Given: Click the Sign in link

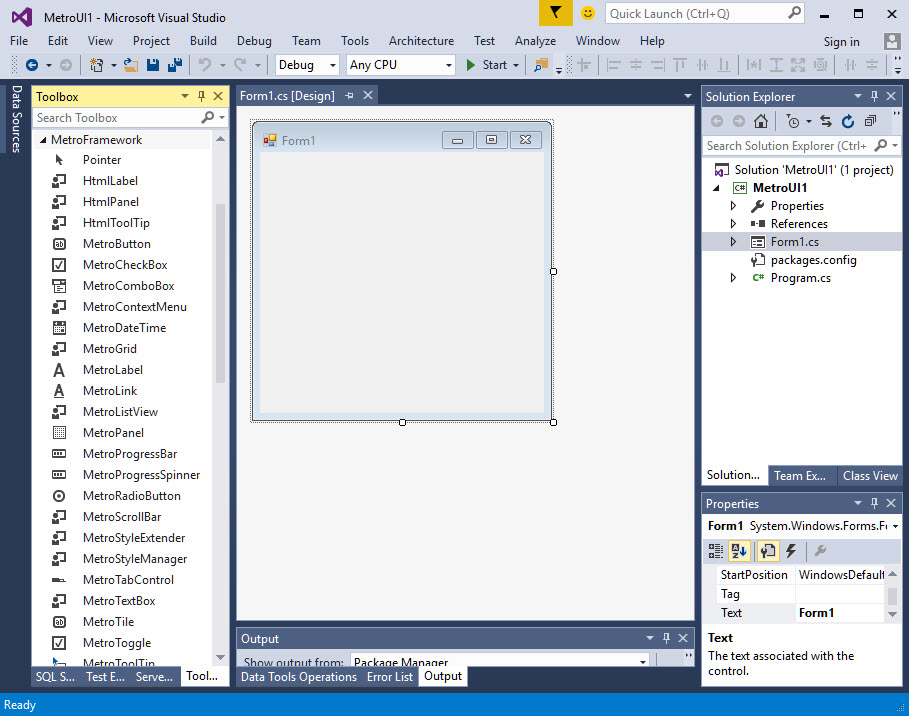Looking at the screenshot, I should [841, 42].
